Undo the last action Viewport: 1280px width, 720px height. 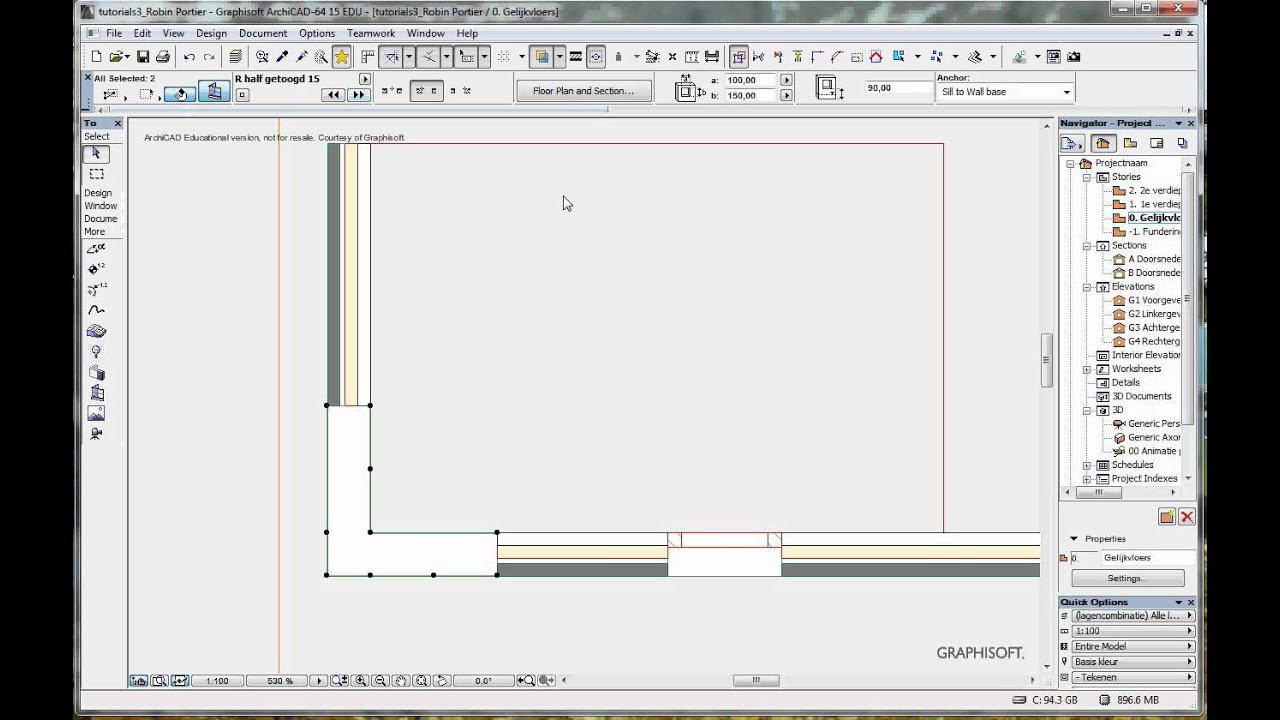(x=189, y=57)
